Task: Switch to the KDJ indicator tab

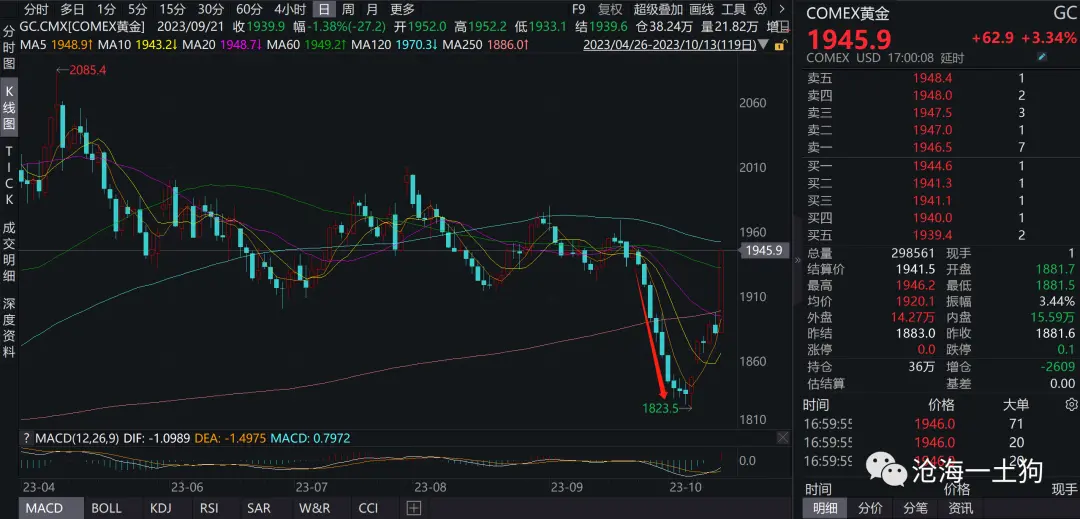Action: coord(158,509)
